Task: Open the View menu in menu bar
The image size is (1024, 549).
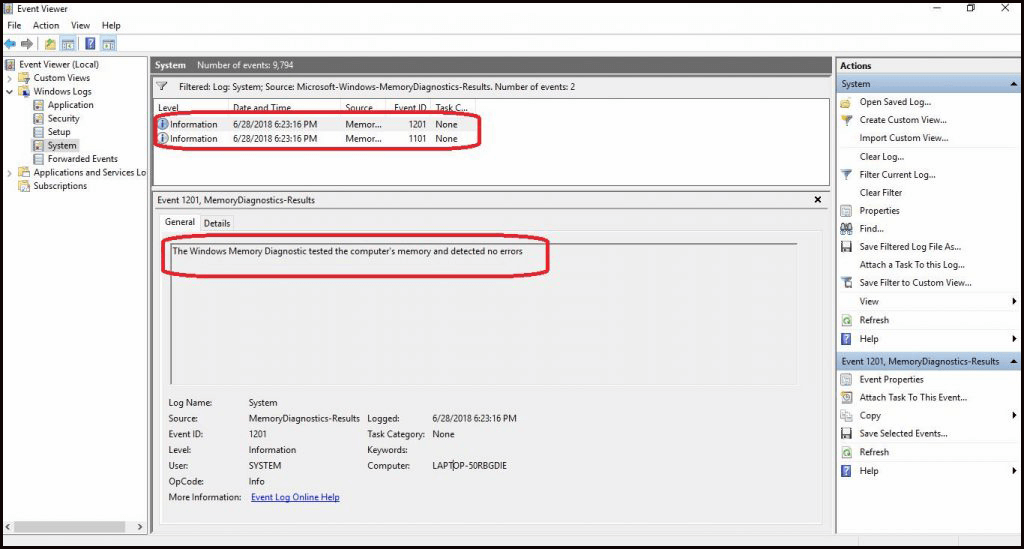Action: tap(80, 25)
